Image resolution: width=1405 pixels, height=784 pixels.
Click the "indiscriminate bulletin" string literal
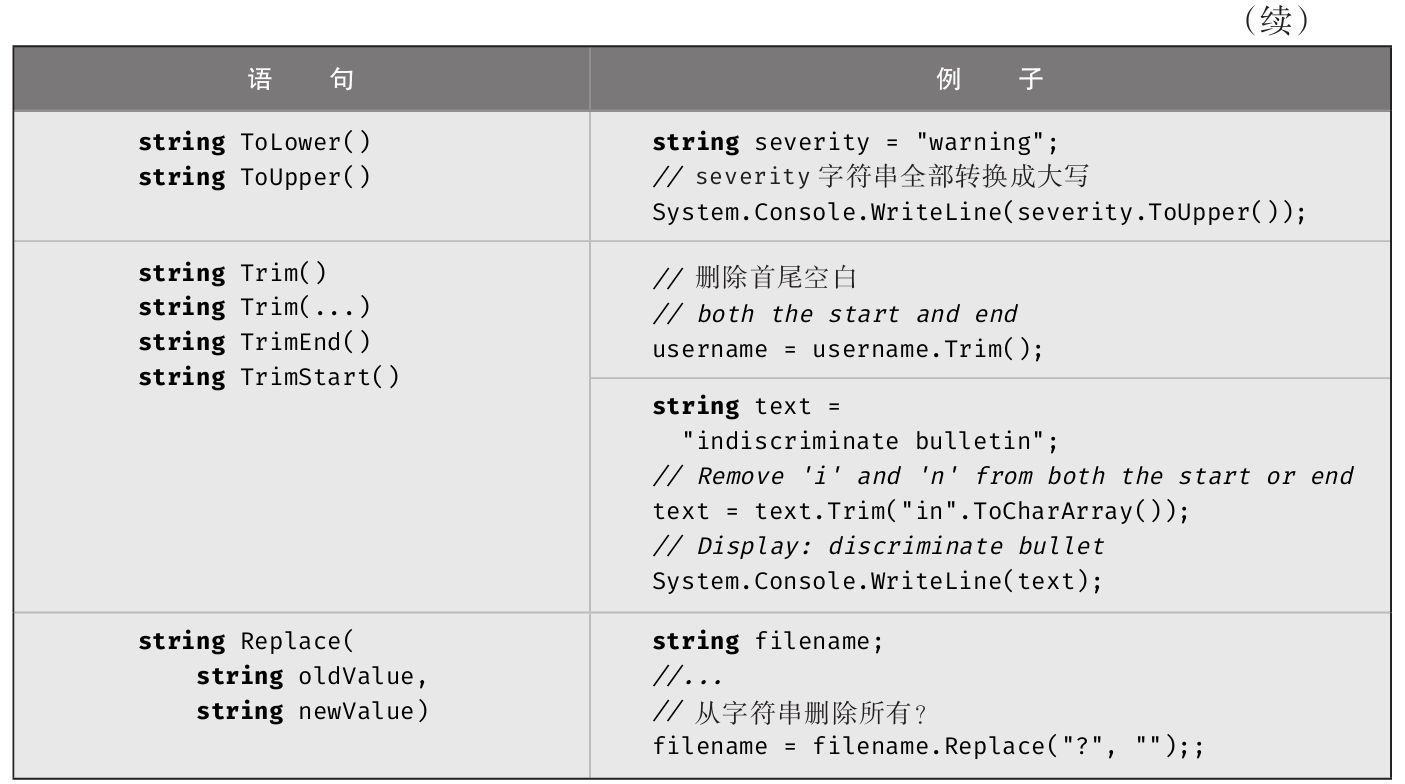pyautogui.click(x=870, y=441)
